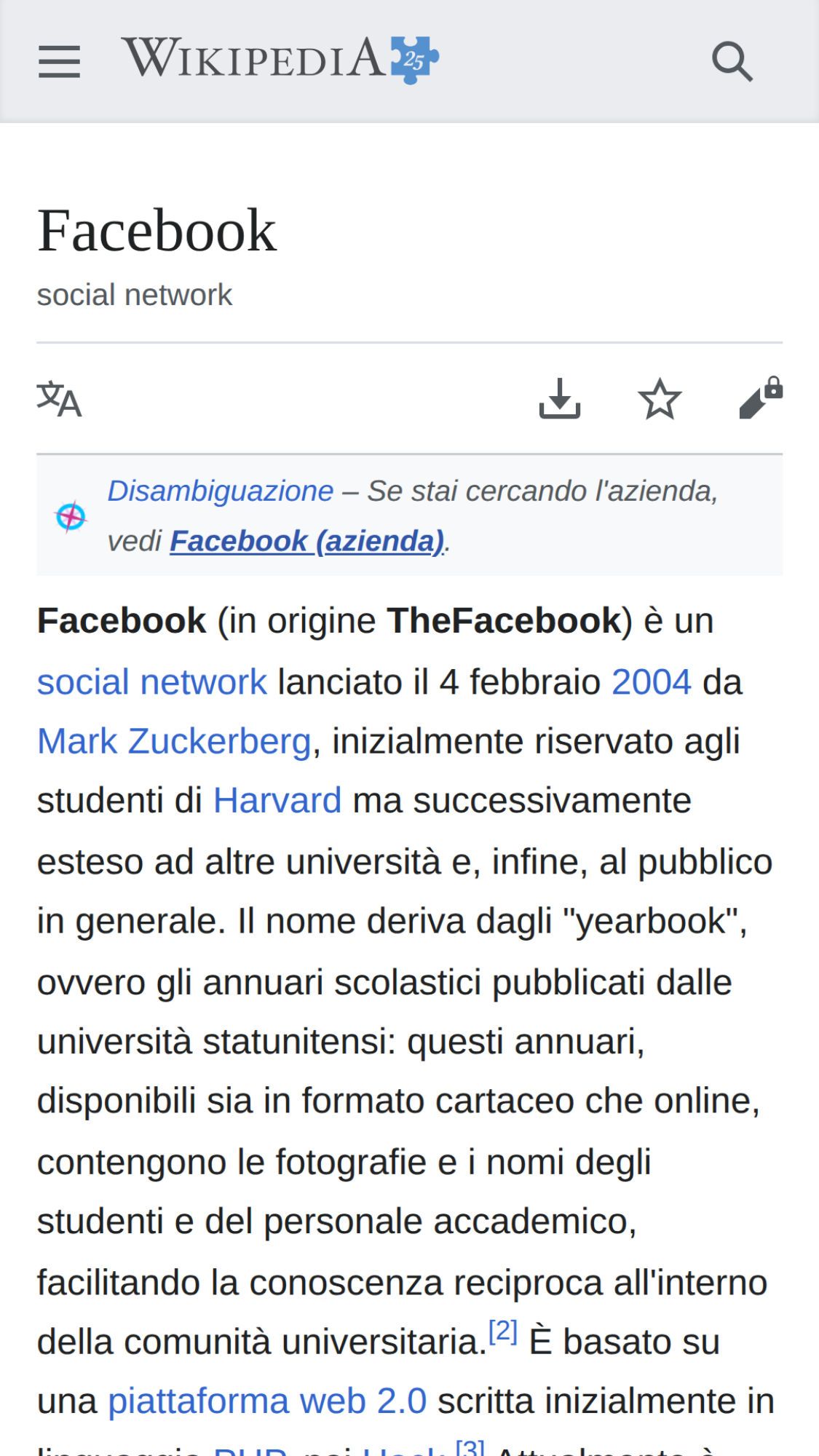This screenshot has width=819, height=1456.
Task: Open the hamburger main menu
Action: [59, 60]
